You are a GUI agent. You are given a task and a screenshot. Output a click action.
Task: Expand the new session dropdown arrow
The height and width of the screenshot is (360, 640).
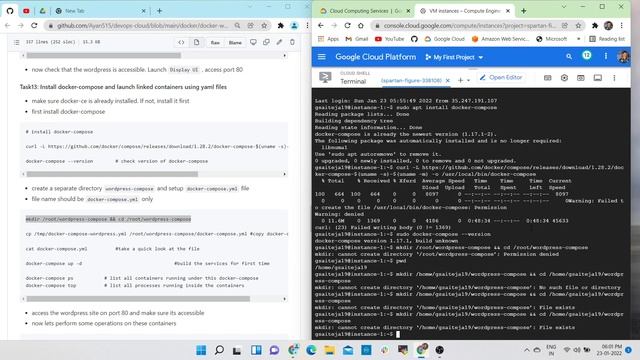tap(468, 80)
